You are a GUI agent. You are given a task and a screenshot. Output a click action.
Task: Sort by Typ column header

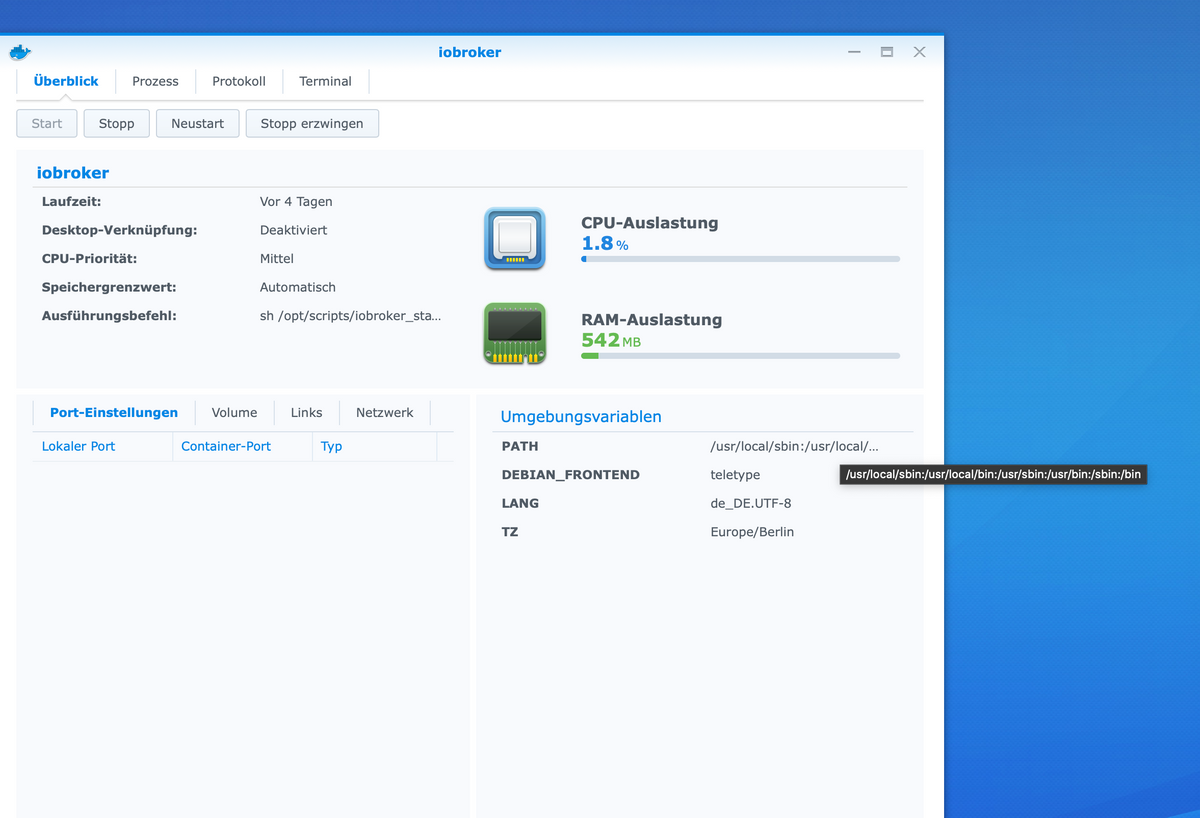pos(374,446)
